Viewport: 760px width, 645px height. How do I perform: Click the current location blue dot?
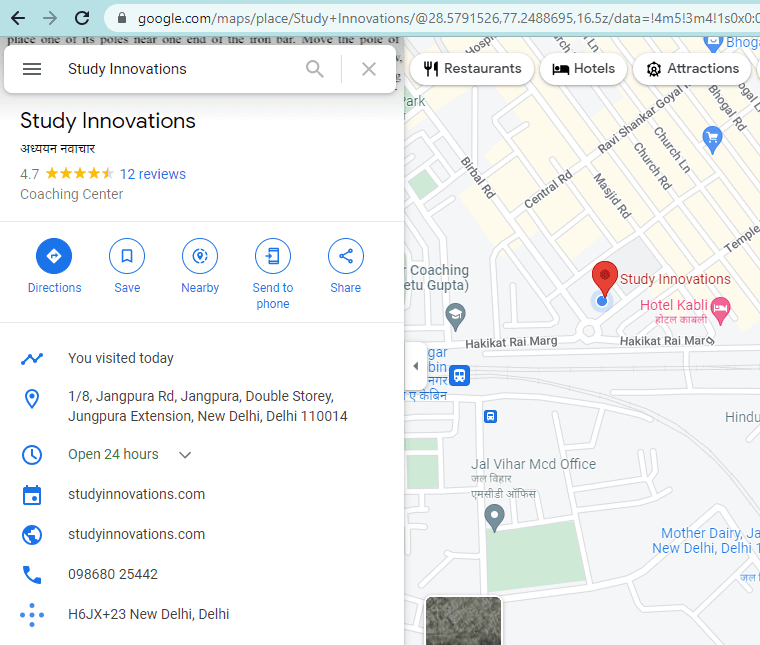tap(602, 301)
